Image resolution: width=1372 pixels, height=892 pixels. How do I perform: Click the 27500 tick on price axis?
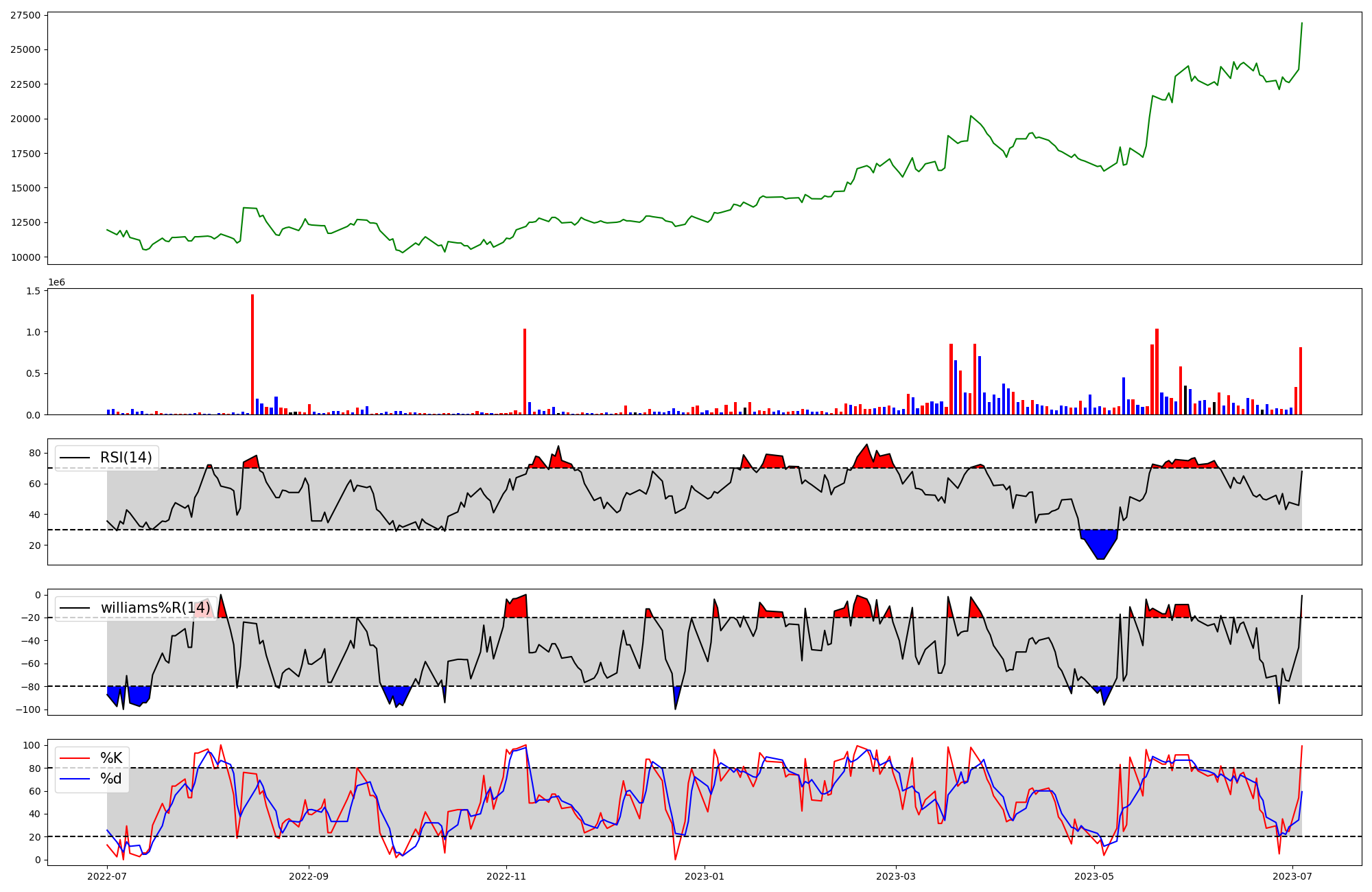(25, 15)
